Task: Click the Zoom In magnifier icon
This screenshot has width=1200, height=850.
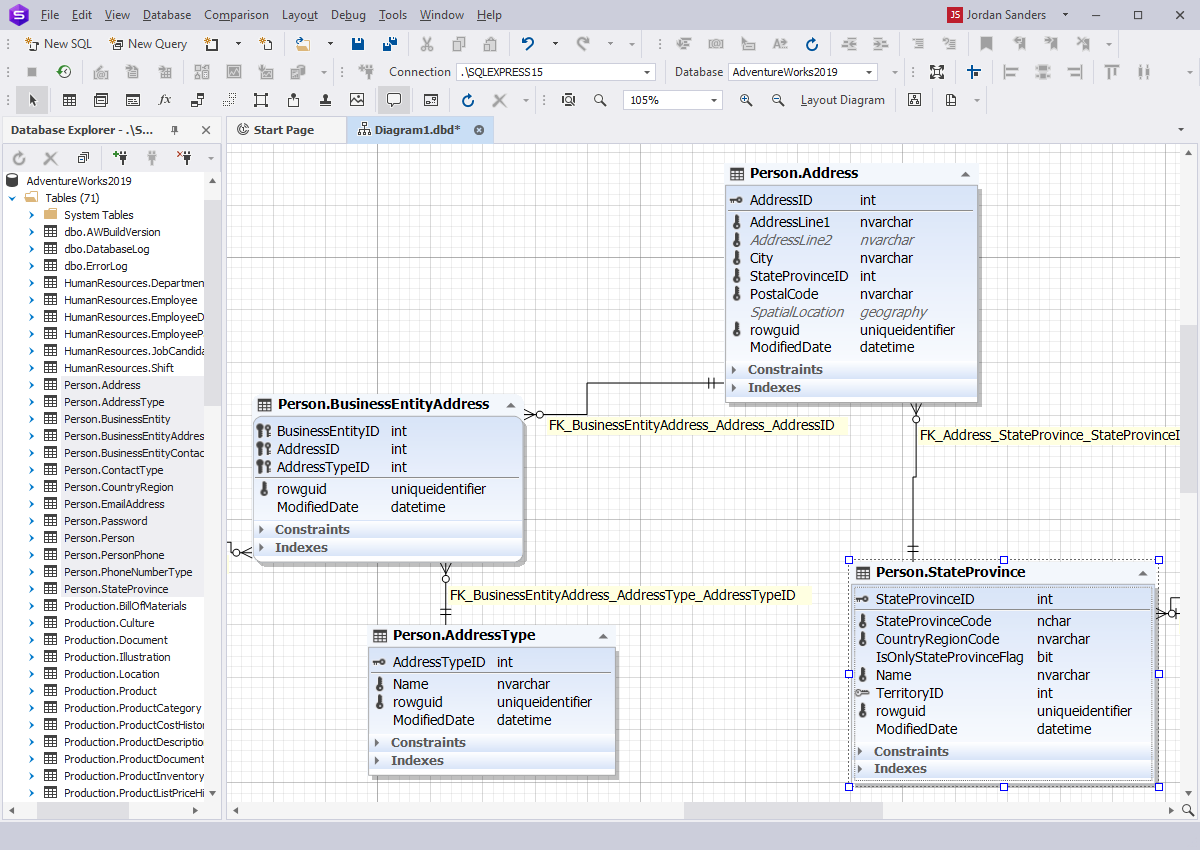Action: (x=746, y=100)
